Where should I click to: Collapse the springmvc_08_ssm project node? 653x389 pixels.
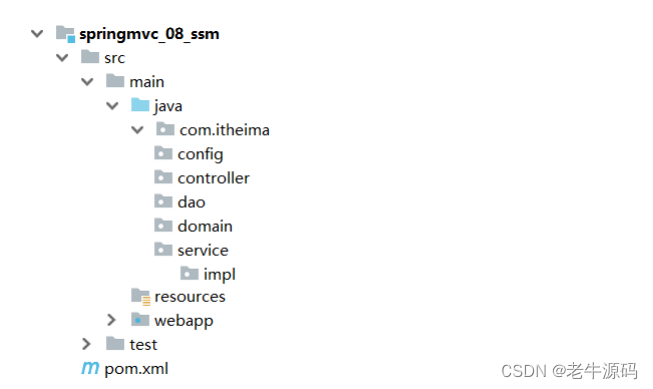37,33
